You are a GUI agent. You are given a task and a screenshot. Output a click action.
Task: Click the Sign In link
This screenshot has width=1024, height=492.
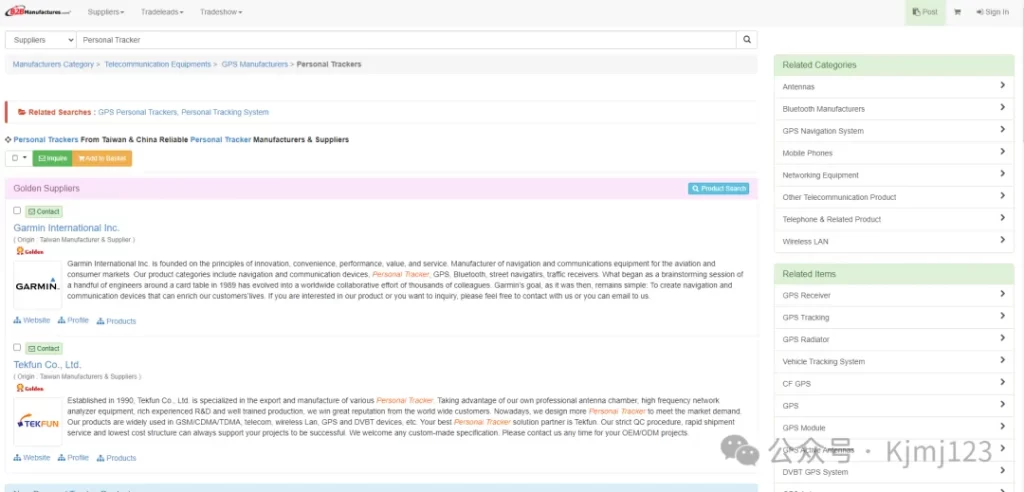(x=992, y=12)
